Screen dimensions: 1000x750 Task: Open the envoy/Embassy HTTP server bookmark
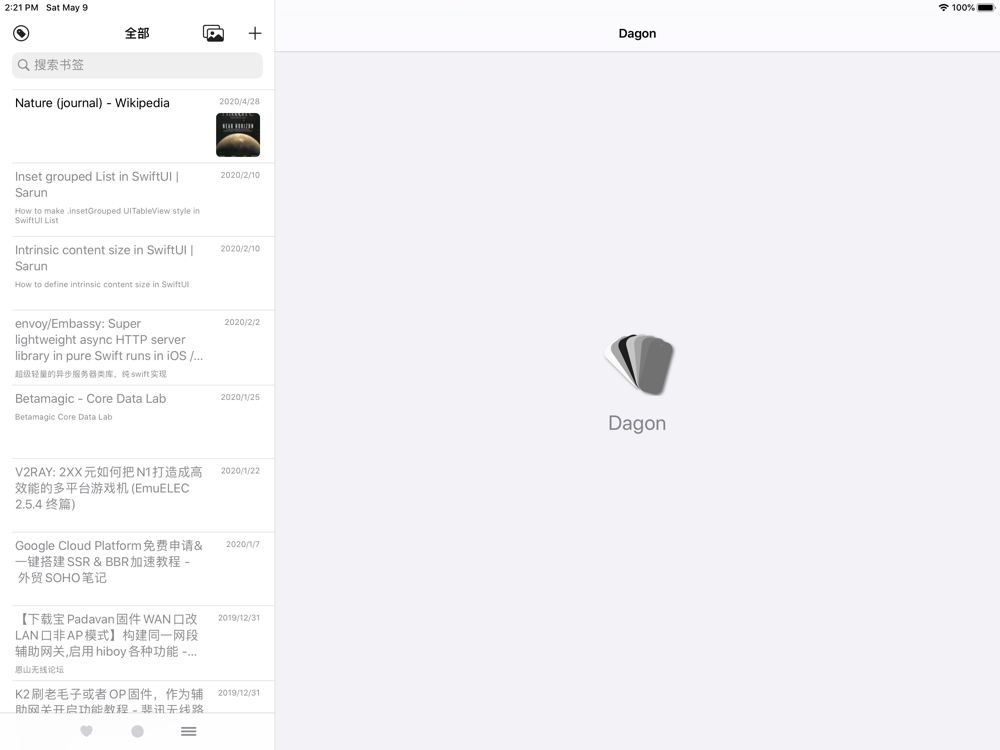pyautogui.click(x=137, y=348)
